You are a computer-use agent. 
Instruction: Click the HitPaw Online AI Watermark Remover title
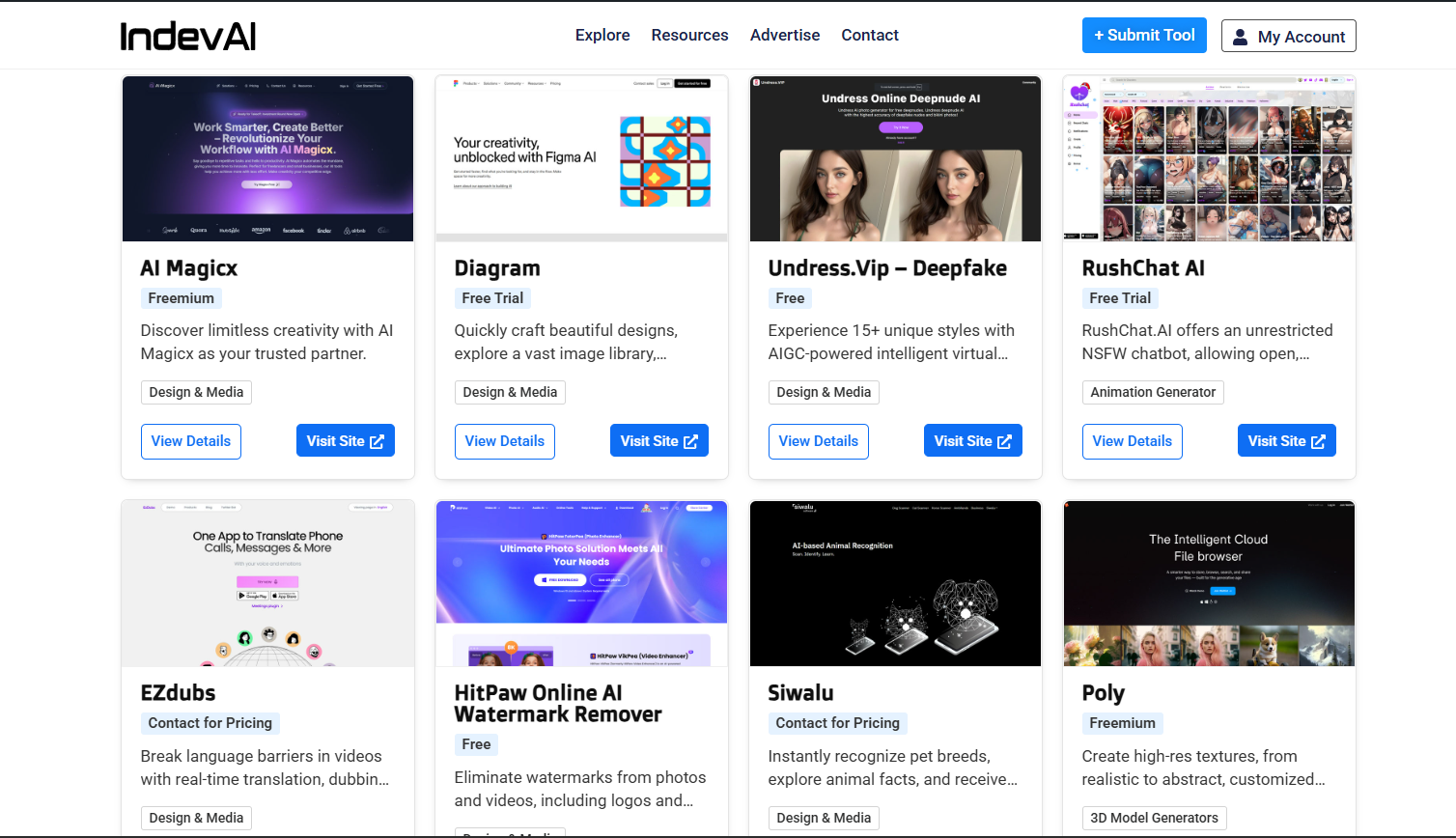[x=558, y=704]
